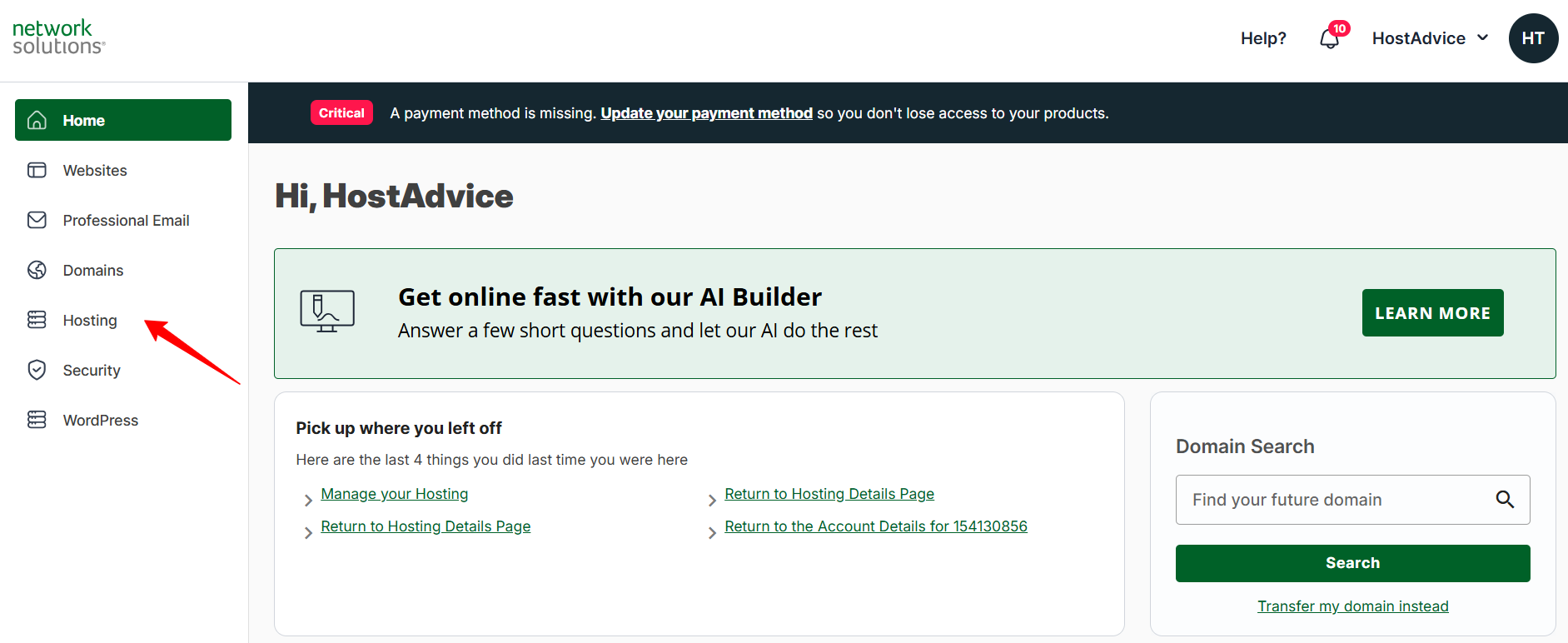Click the Domains globe icon
The width and height of the screenshot is (1568, 643).
pyautogui.click(x=37, y=270)
